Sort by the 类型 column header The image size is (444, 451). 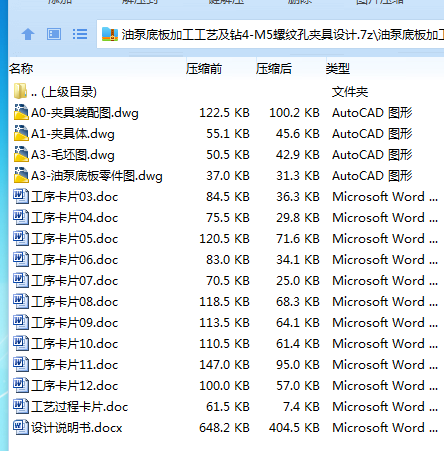tap(338, 69)
